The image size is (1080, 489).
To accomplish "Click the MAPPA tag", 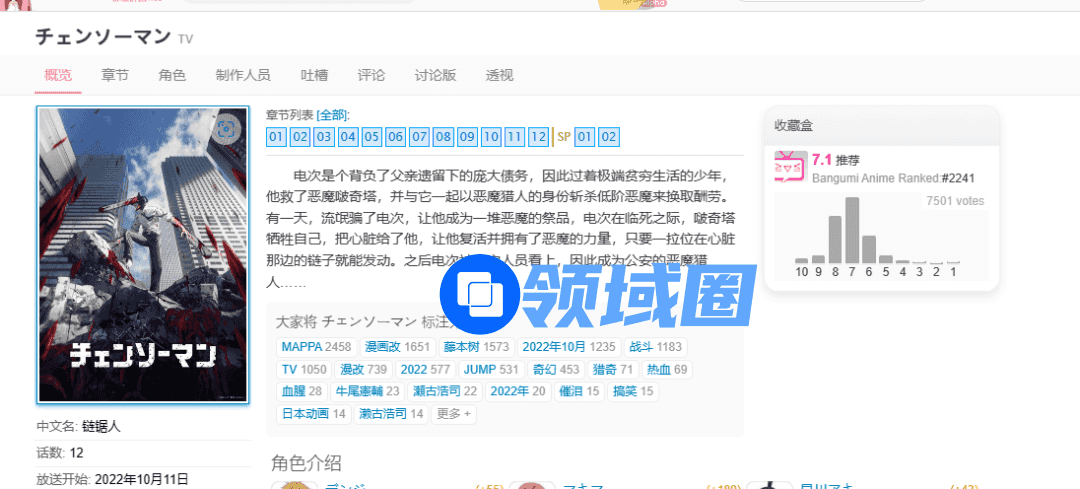I will click(x=301, y=347).
